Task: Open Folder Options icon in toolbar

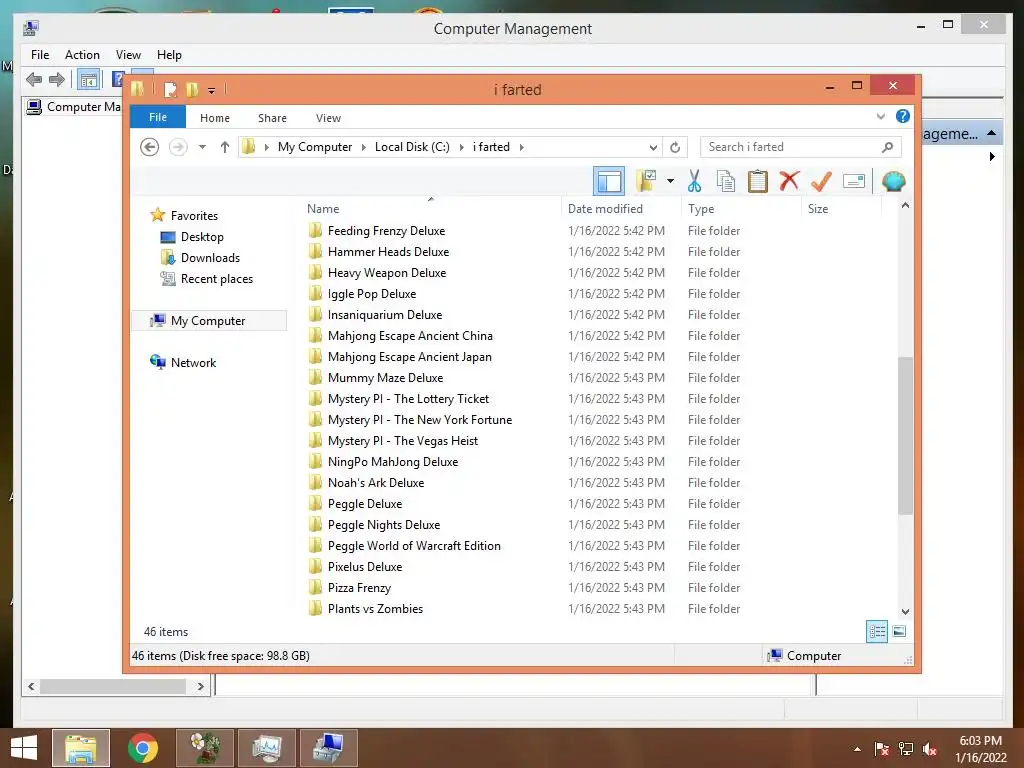Action: [647, 181]
